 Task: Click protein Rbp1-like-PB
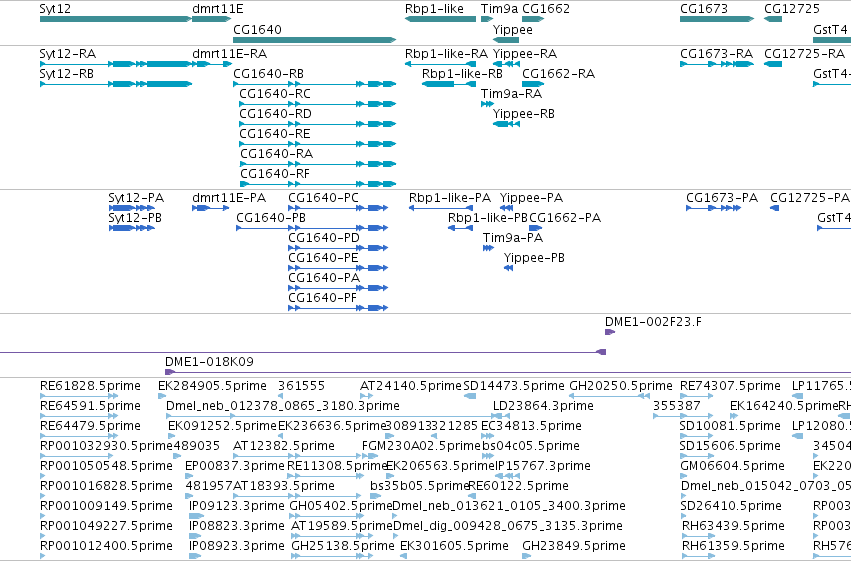click(460, 228)
